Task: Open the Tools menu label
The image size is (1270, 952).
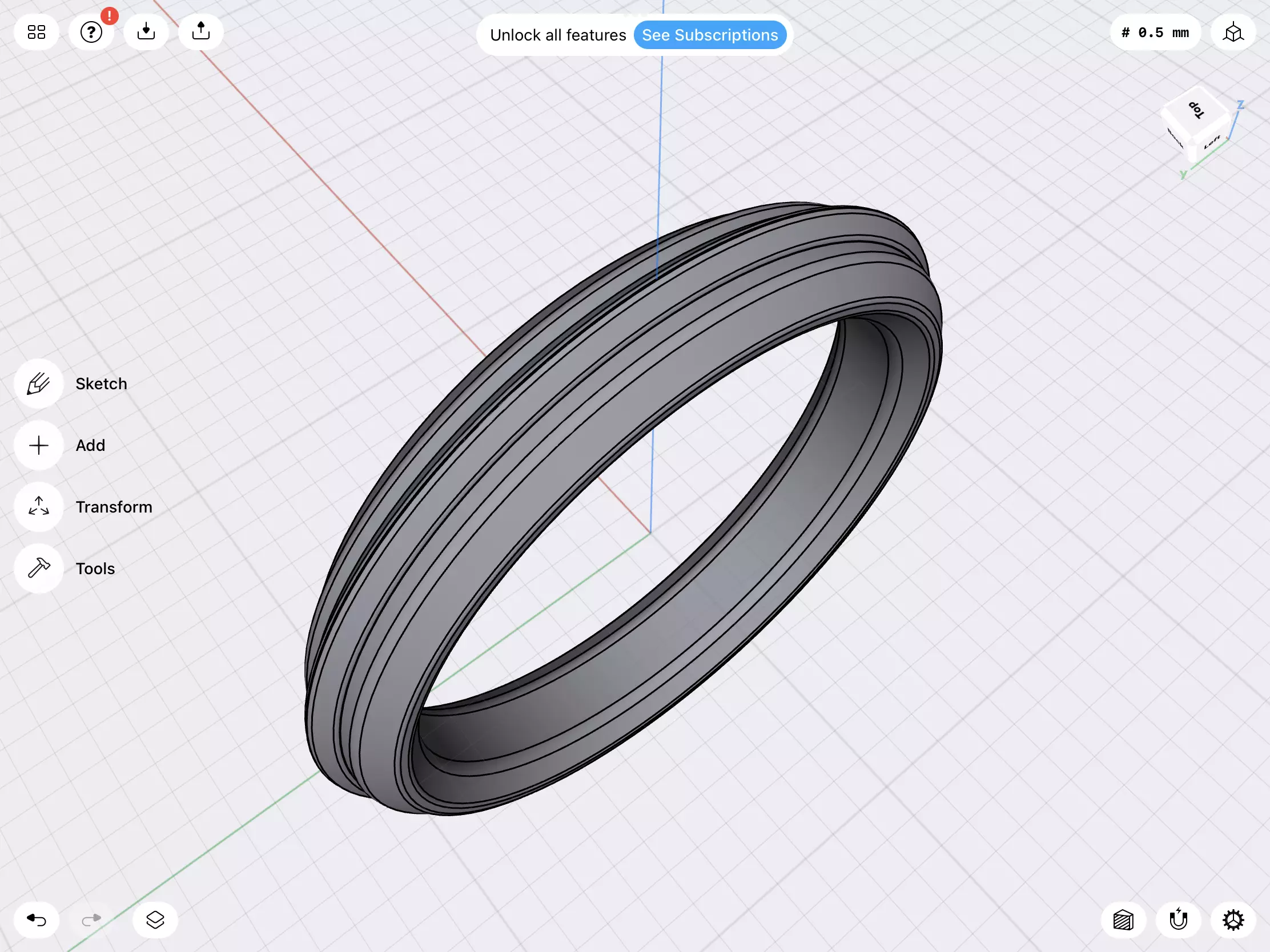Action: (95, 568)
